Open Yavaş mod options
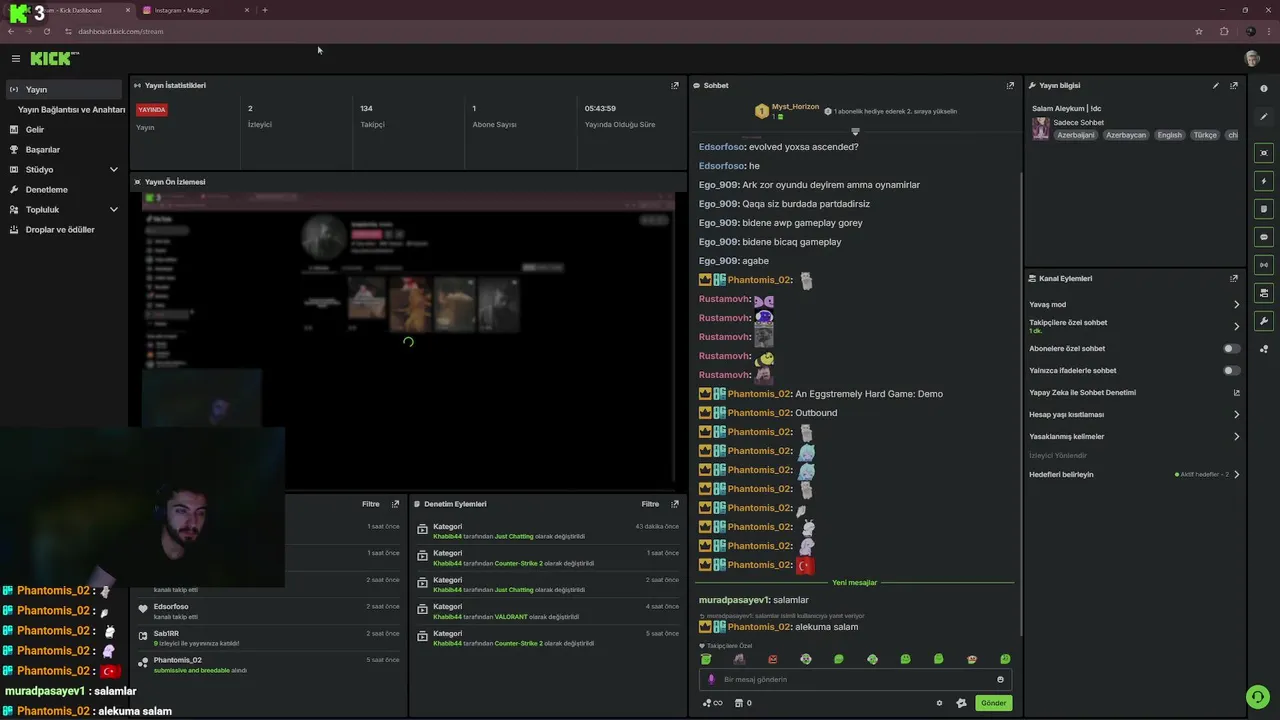 (1135, 304)
